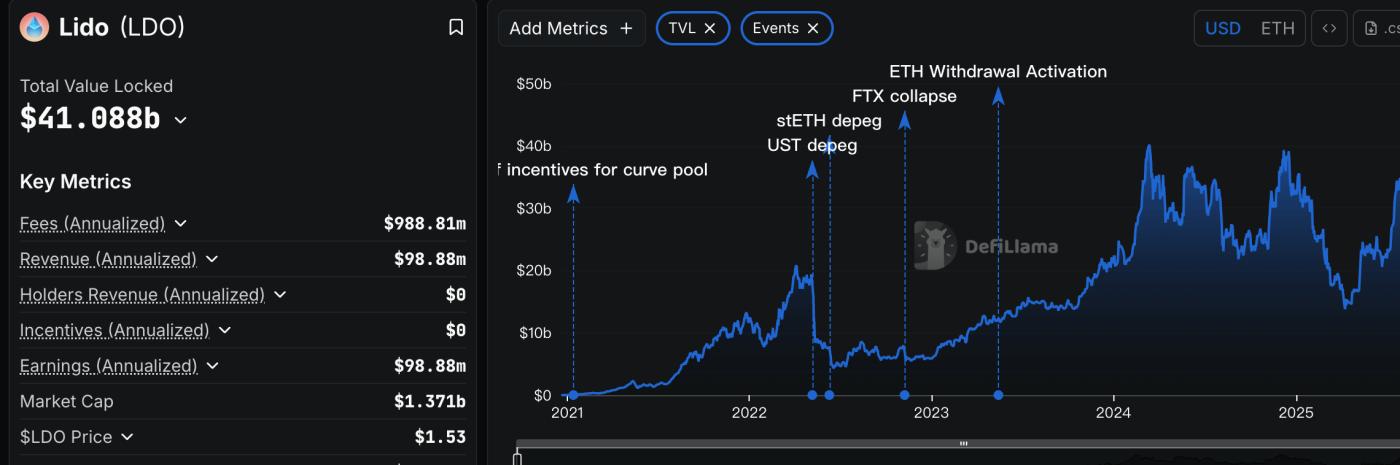Click the plus icon in Add Metrics

point(626,28)
